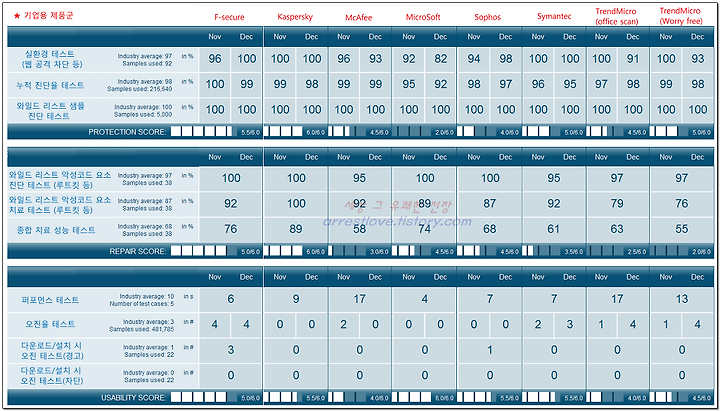Select the 퍼포먼스 테스트 row label

(x=50, y=300)
